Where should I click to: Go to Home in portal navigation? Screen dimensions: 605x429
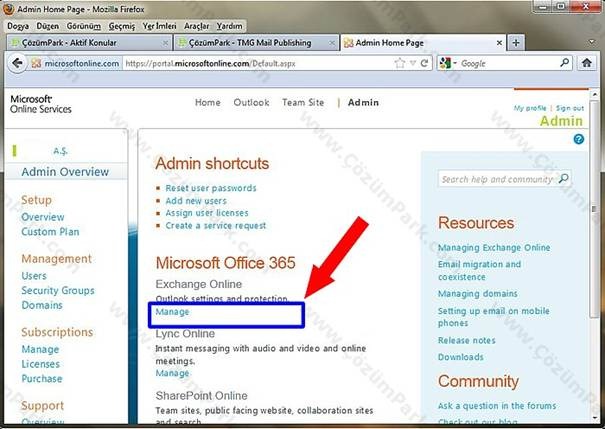(x=208, y=103)
